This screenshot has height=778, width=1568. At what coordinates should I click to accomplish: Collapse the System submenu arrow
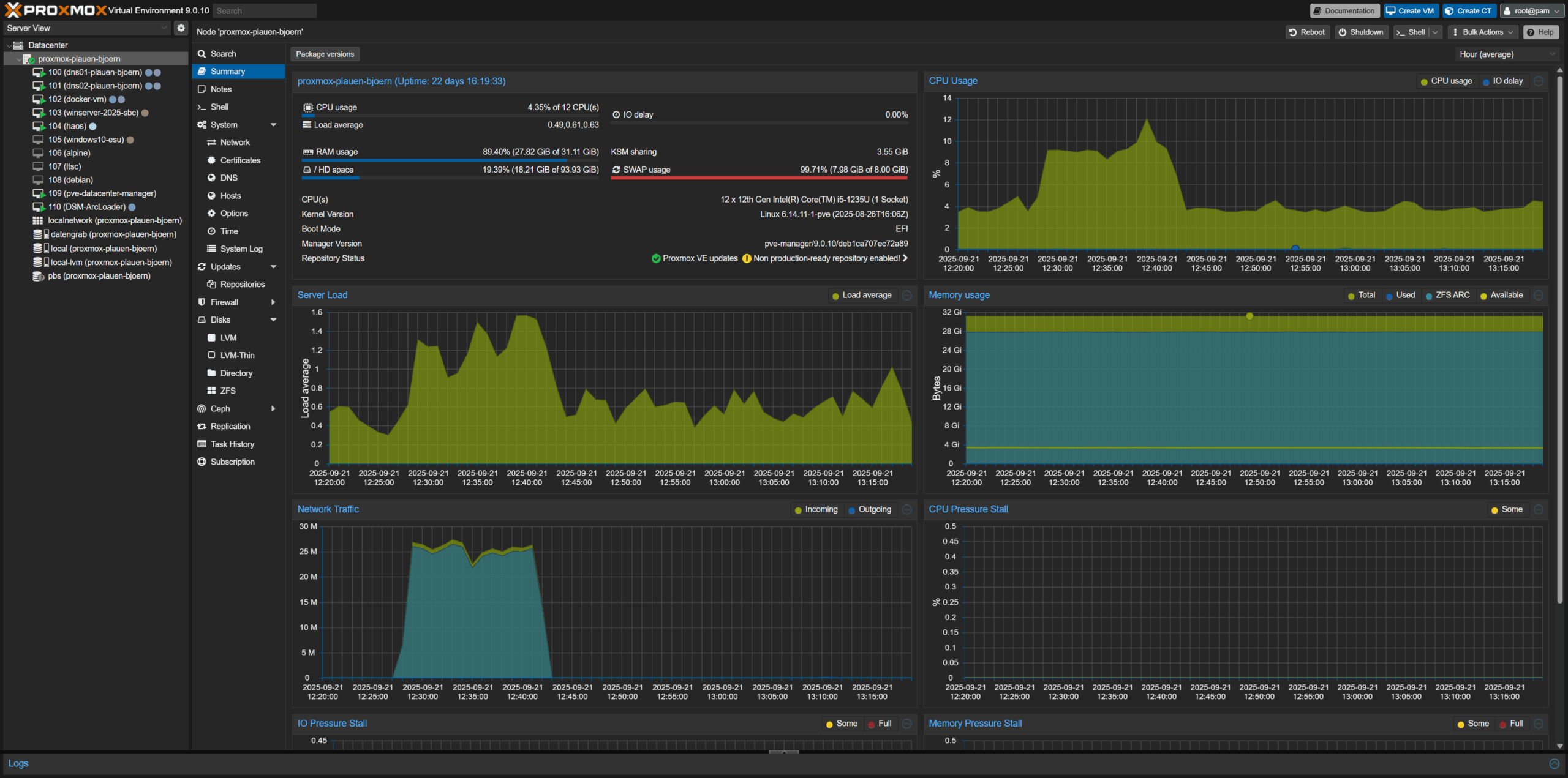273,125
